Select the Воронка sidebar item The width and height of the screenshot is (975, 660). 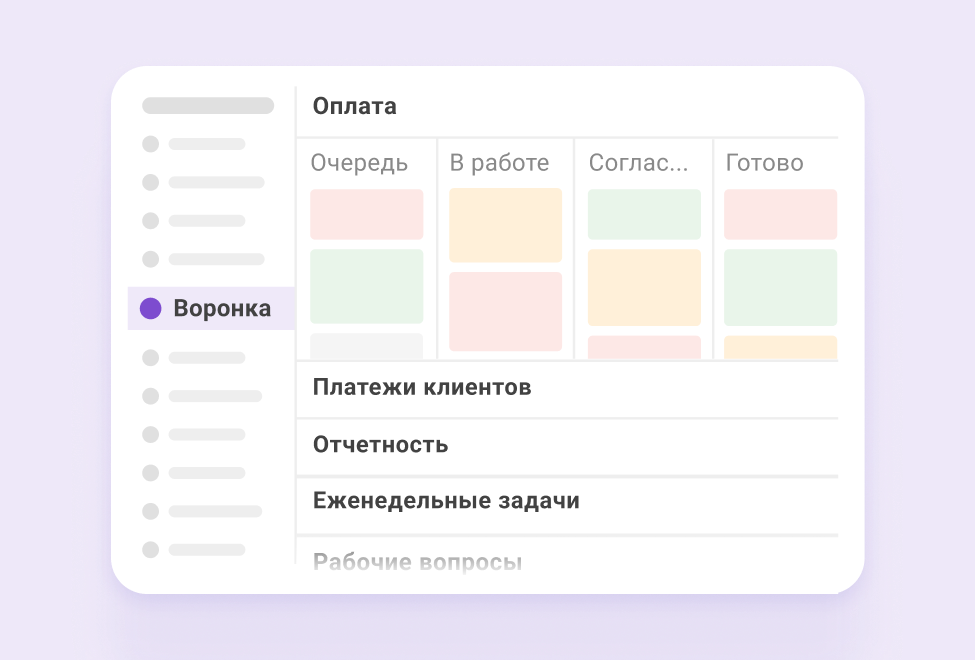pos(211,308)
